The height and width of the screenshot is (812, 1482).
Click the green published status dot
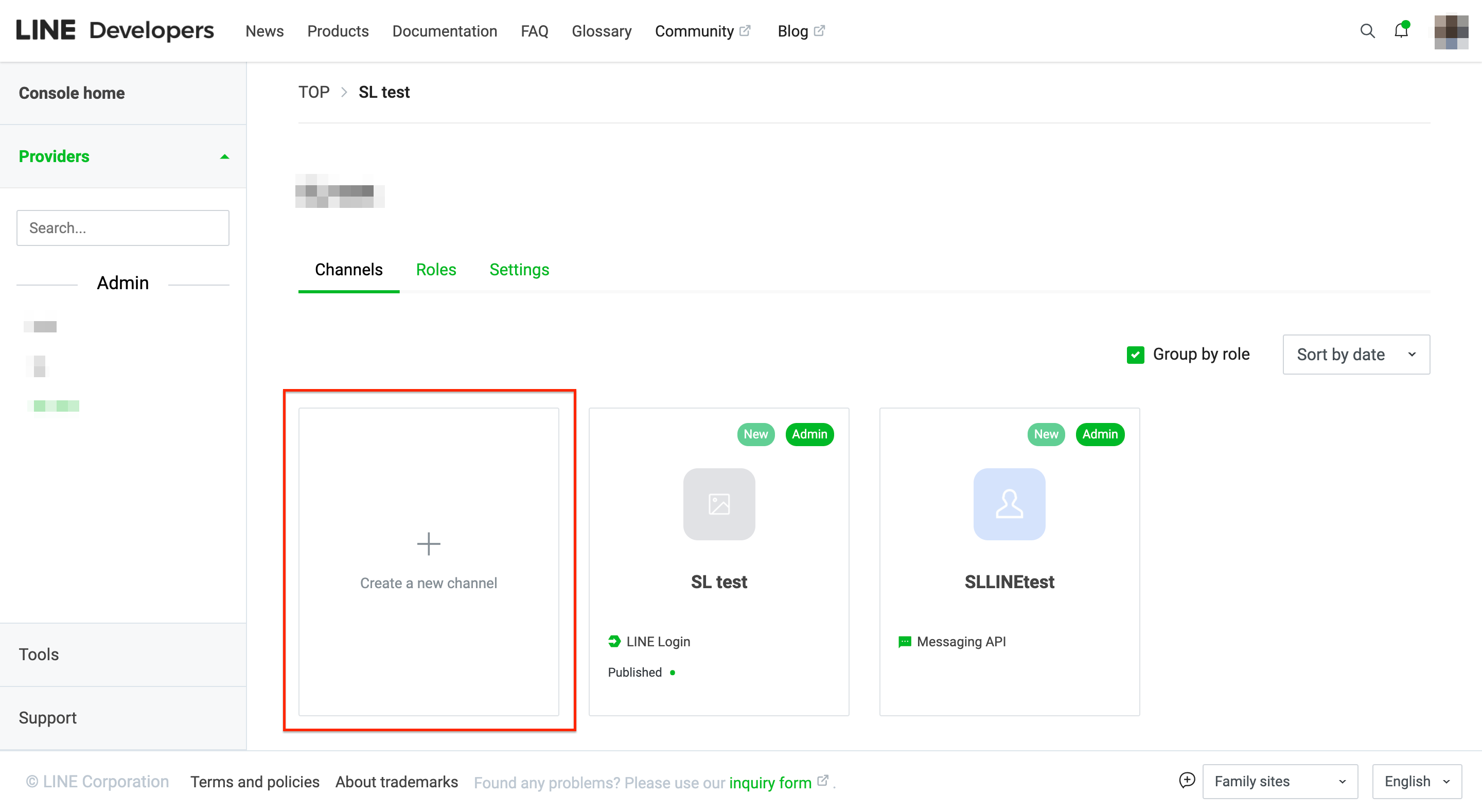coord(673,673)
